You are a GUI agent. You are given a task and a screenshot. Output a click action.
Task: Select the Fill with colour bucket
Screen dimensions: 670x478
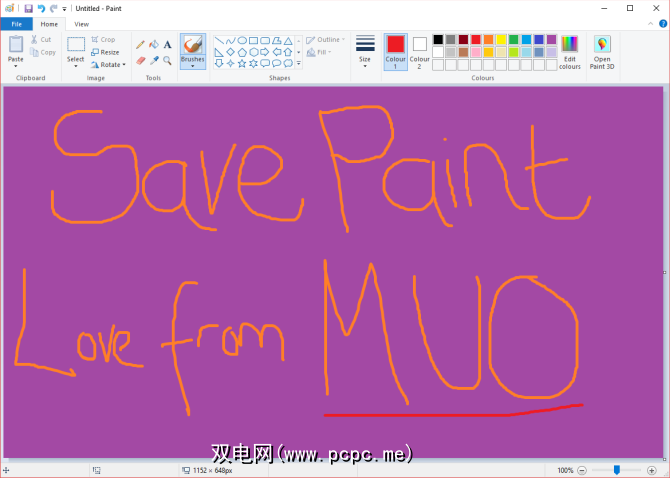[154, 44]
